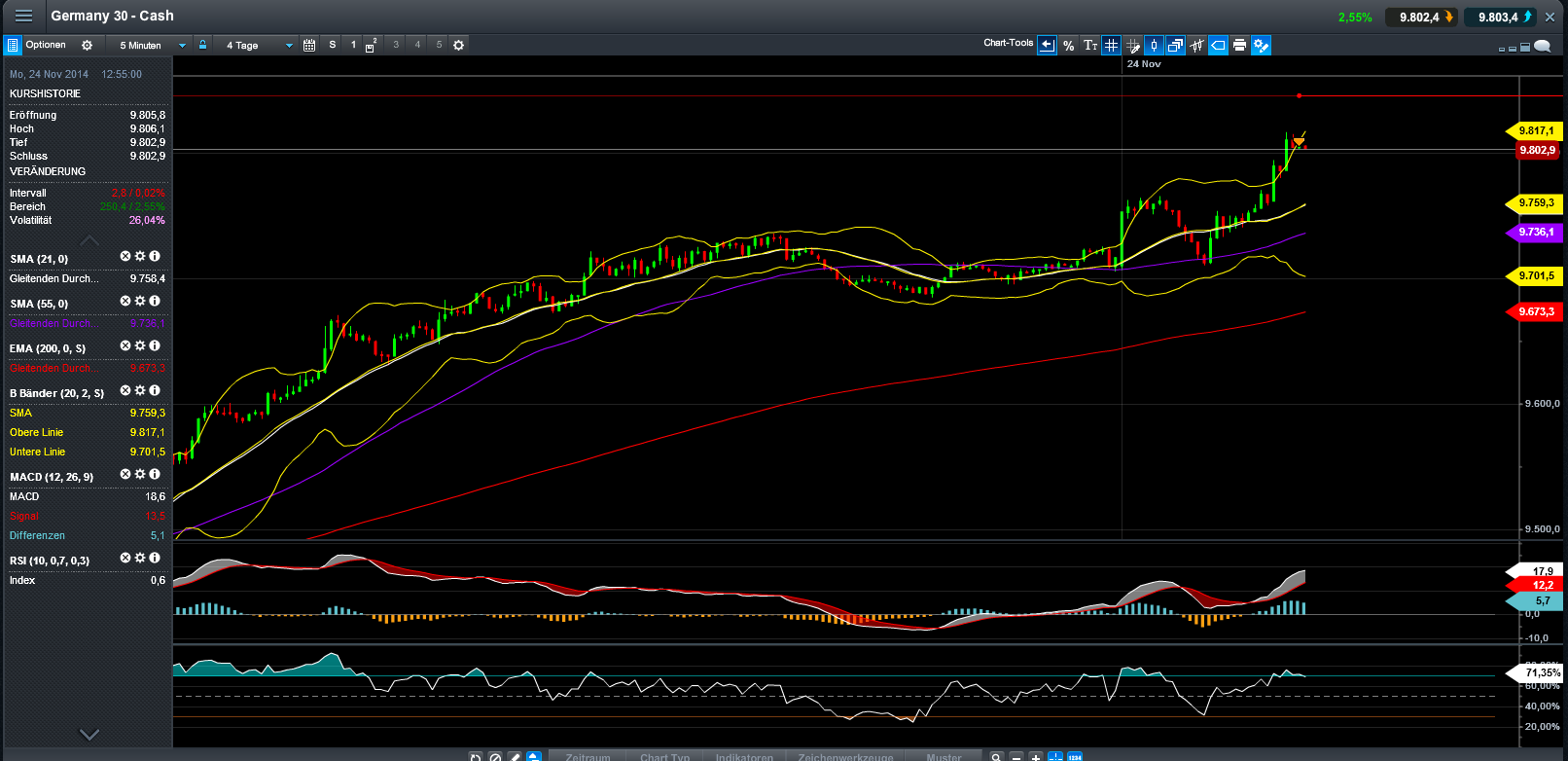Open the hamburger main menu
The width and height of the screenshot is (1568, 761).
coord(23,16)
